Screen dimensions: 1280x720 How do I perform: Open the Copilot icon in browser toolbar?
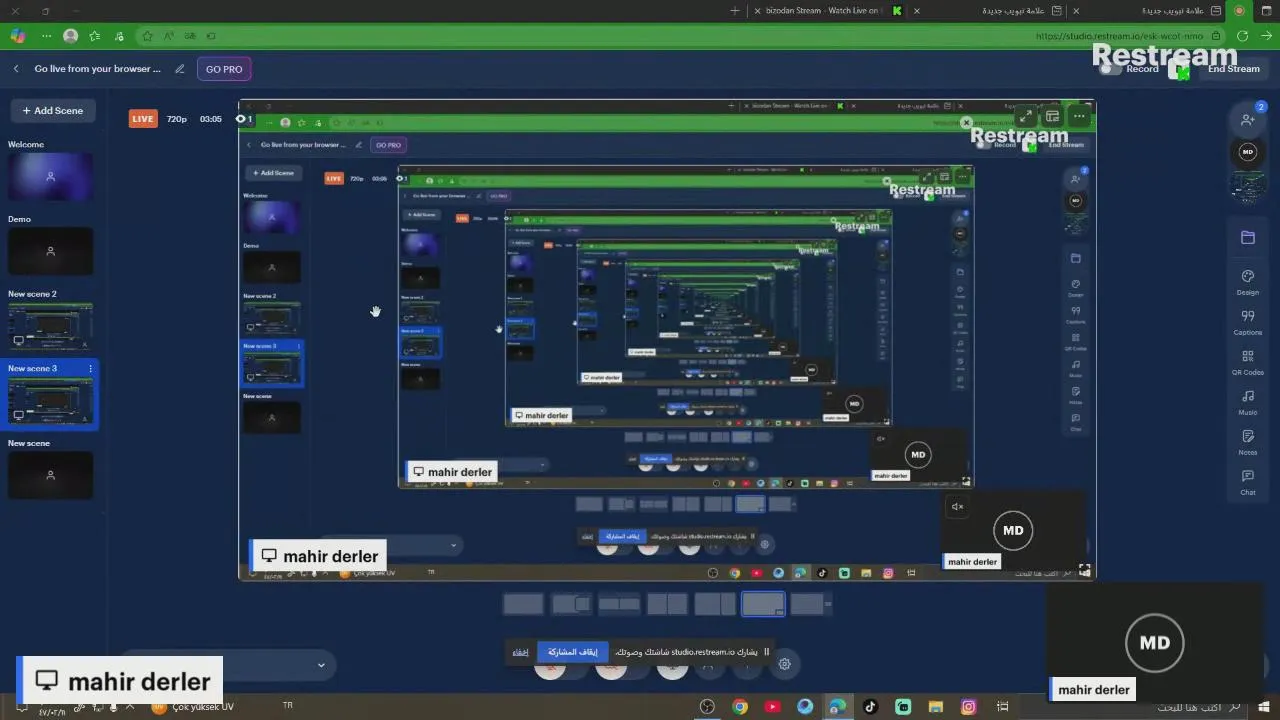(18, 36)
